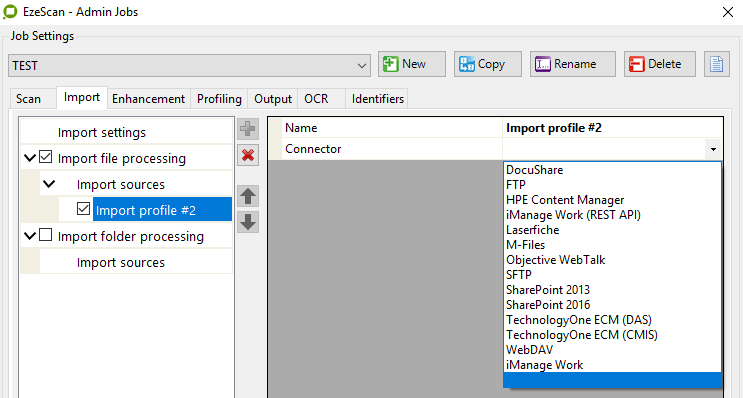Toggle the Import file processing checkbox
743x398 pixels.
pyautogui.click(x=45, y=157)
